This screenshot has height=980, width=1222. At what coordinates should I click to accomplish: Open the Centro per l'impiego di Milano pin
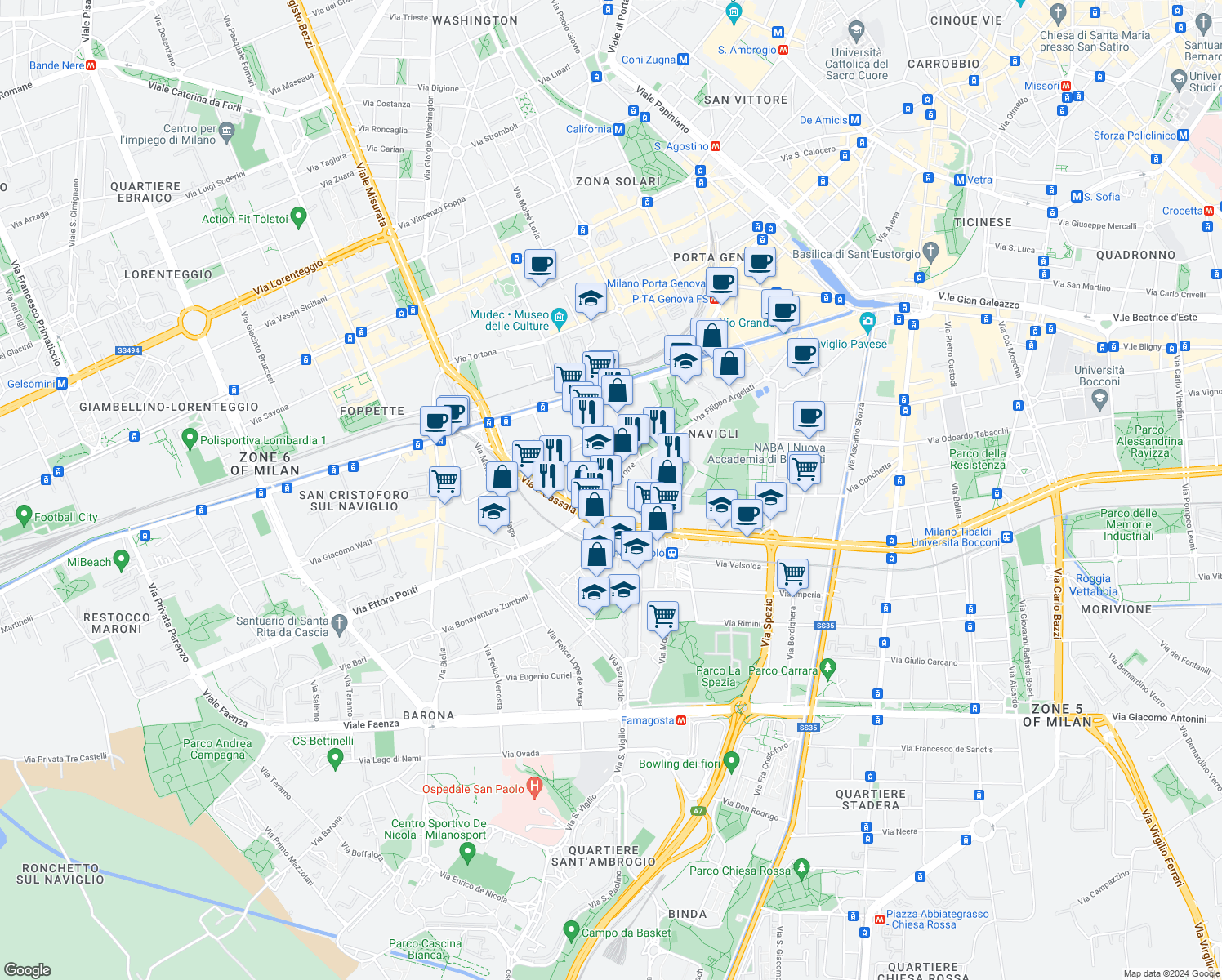(x=227, y=130)
